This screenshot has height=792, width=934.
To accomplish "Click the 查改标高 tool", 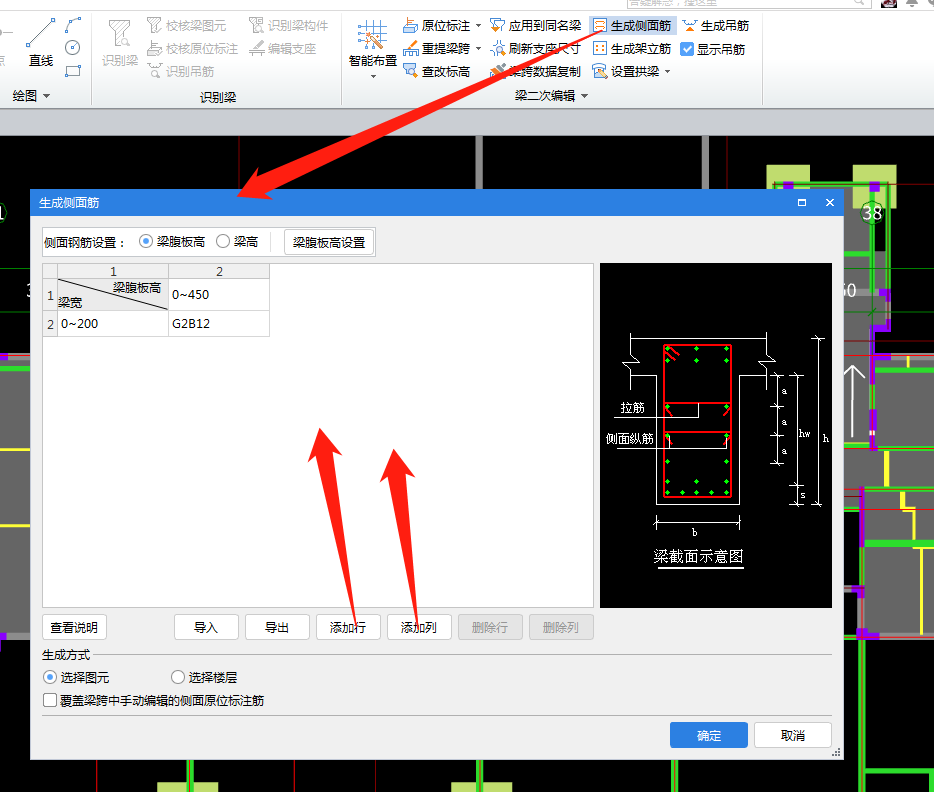I will click(x=437, y=71).
